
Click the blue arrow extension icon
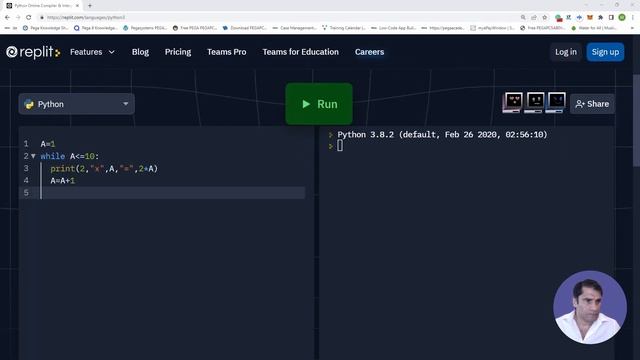pyautogui.click(x=579, y=18)
